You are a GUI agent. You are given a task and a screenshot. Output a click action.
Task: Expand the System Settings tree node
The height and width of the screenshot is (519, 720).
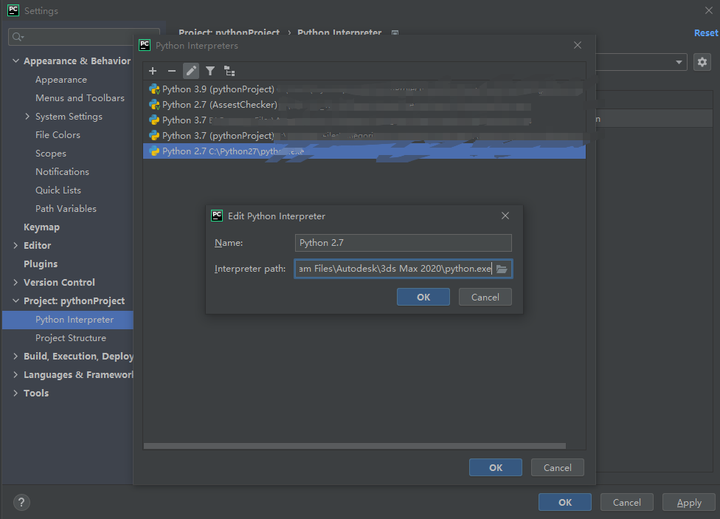(x=27, y=117)
